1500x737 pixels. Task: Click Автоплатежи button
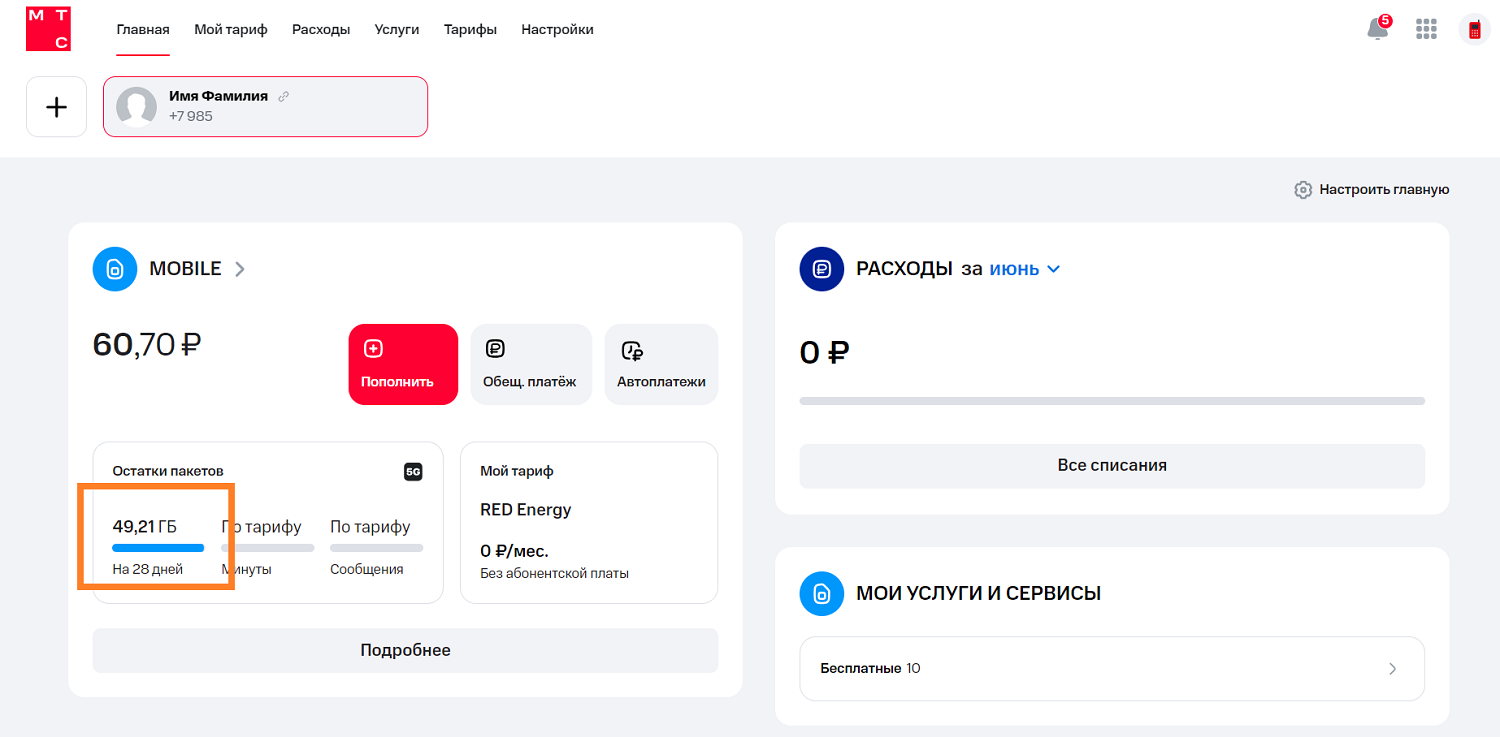661,364
